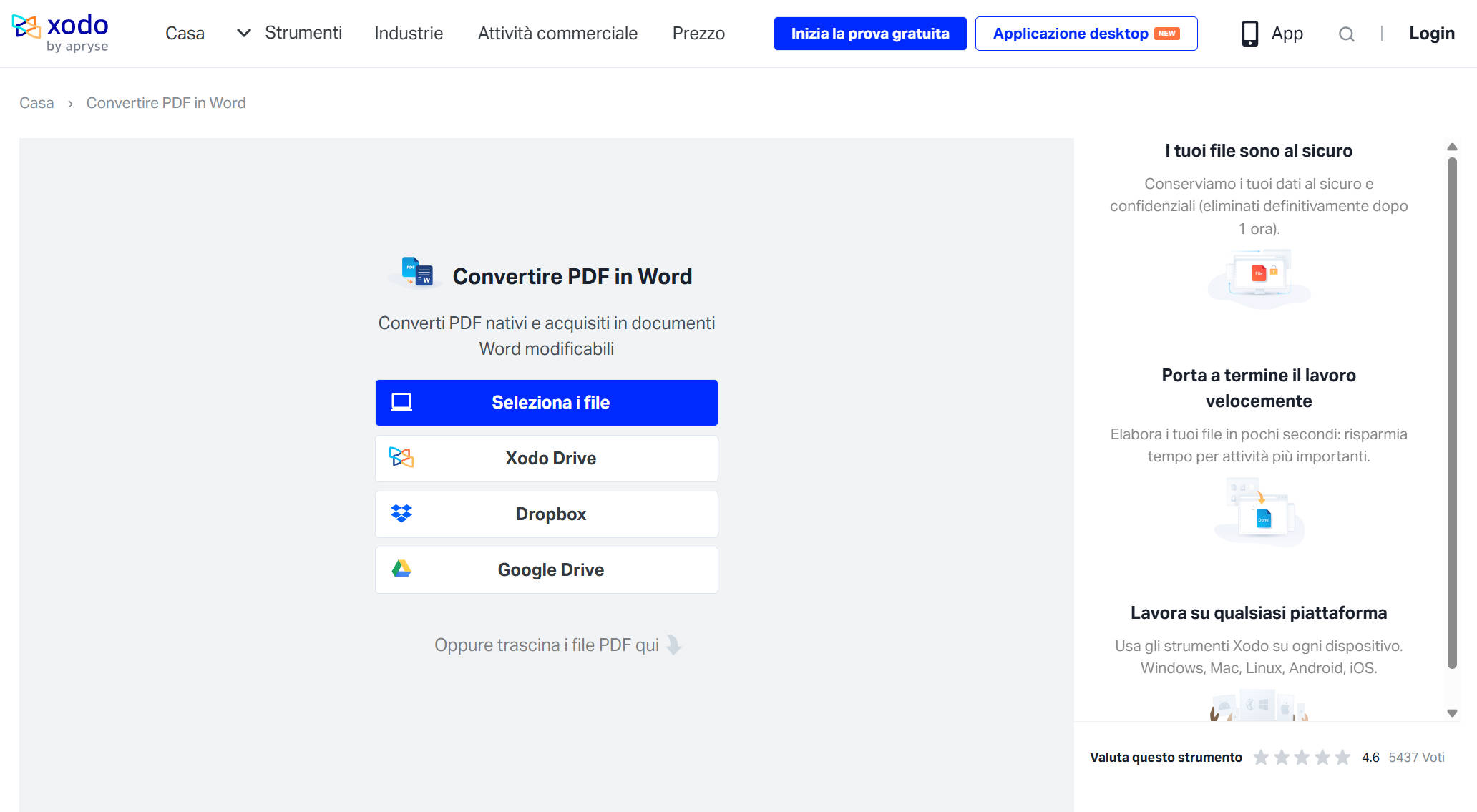Screen dimensions: 1477x812
Task: Click the '5437 Voti' vote count
Action: click(x=1416, y=758)
